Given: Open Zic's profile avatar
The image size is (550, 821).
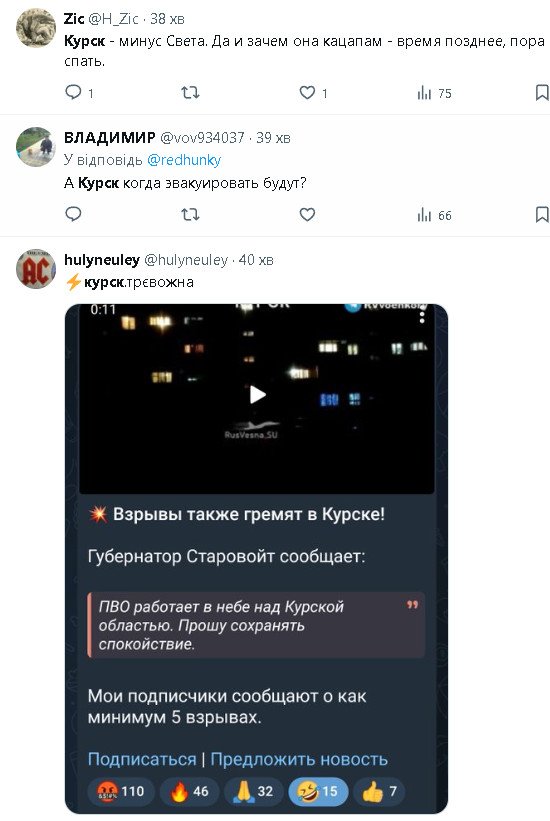Looking at the screenshot, I should pos(36,27).
